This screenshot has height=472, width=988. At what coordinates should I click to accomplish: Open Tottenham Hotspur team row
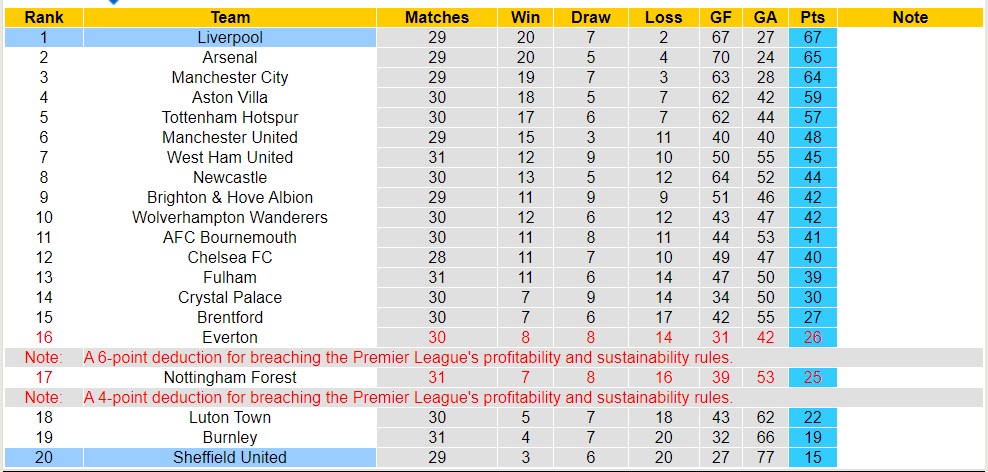(x=230, y=117)
